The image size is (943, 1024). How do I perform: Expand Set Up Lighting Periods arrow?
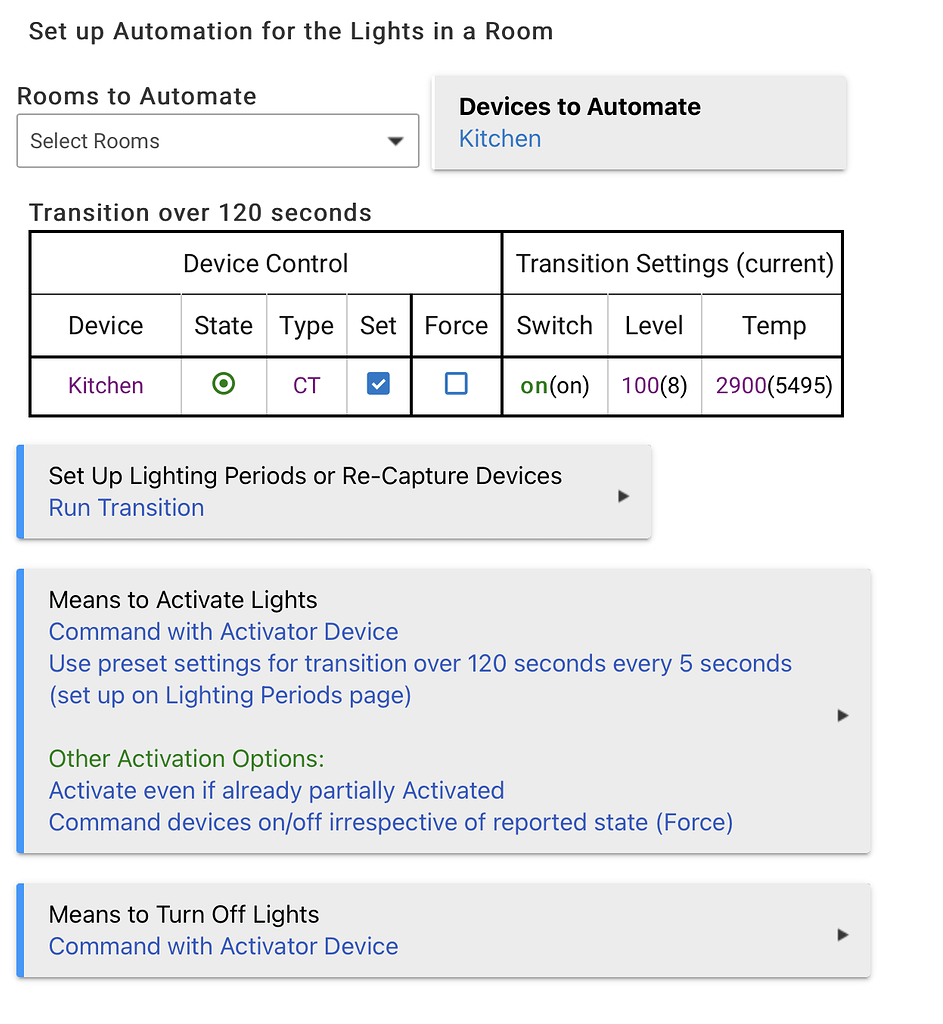(623, 496)
